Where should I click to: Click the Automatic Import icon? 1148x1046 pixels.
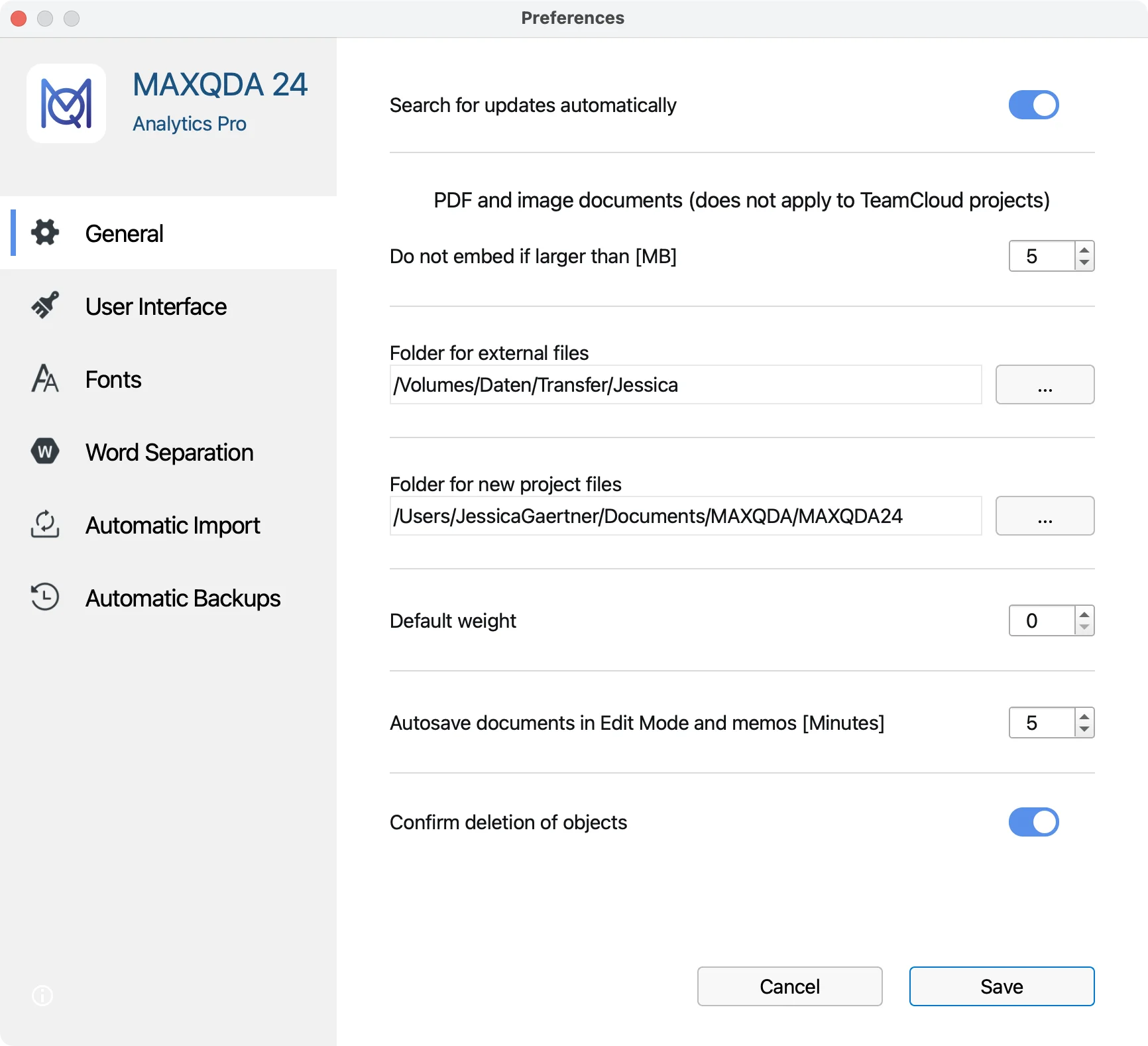(45, 524)
